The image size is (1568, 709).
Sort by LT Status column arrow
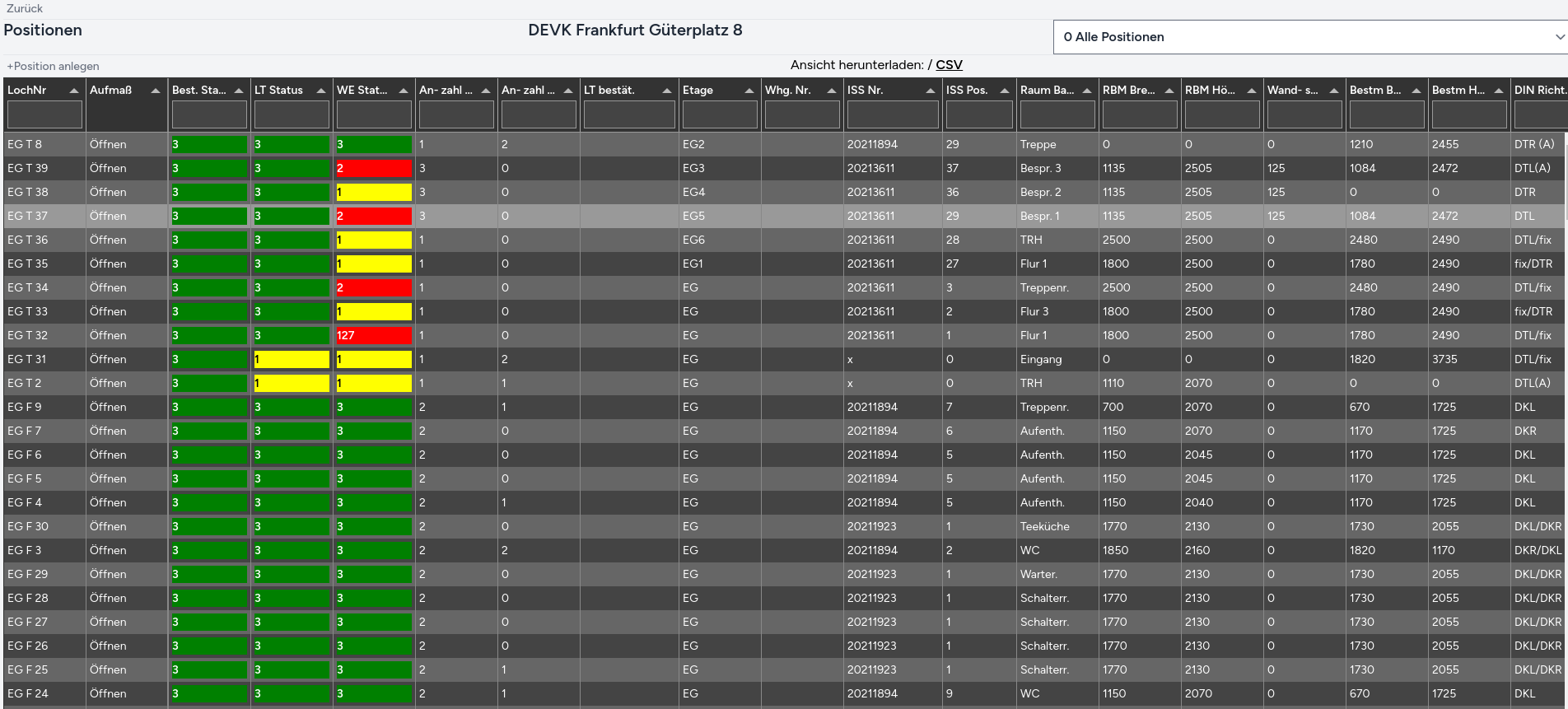pyautogui.click(x=320, y=91)
